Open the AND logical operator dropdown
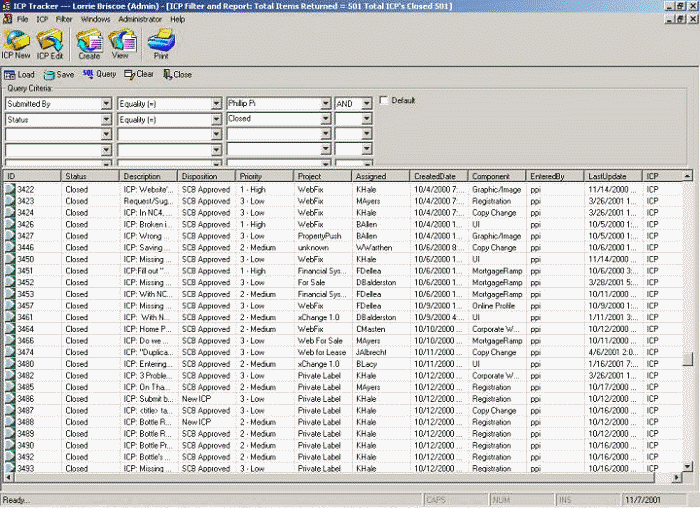The image size is (700, 508). [x=366, y=104]
